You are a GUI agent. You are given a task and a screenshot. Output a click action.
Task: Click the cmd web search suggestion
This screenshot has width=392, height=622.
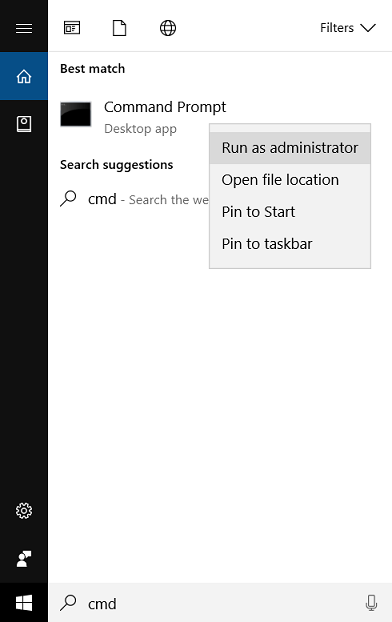click(x=134, y=199)
